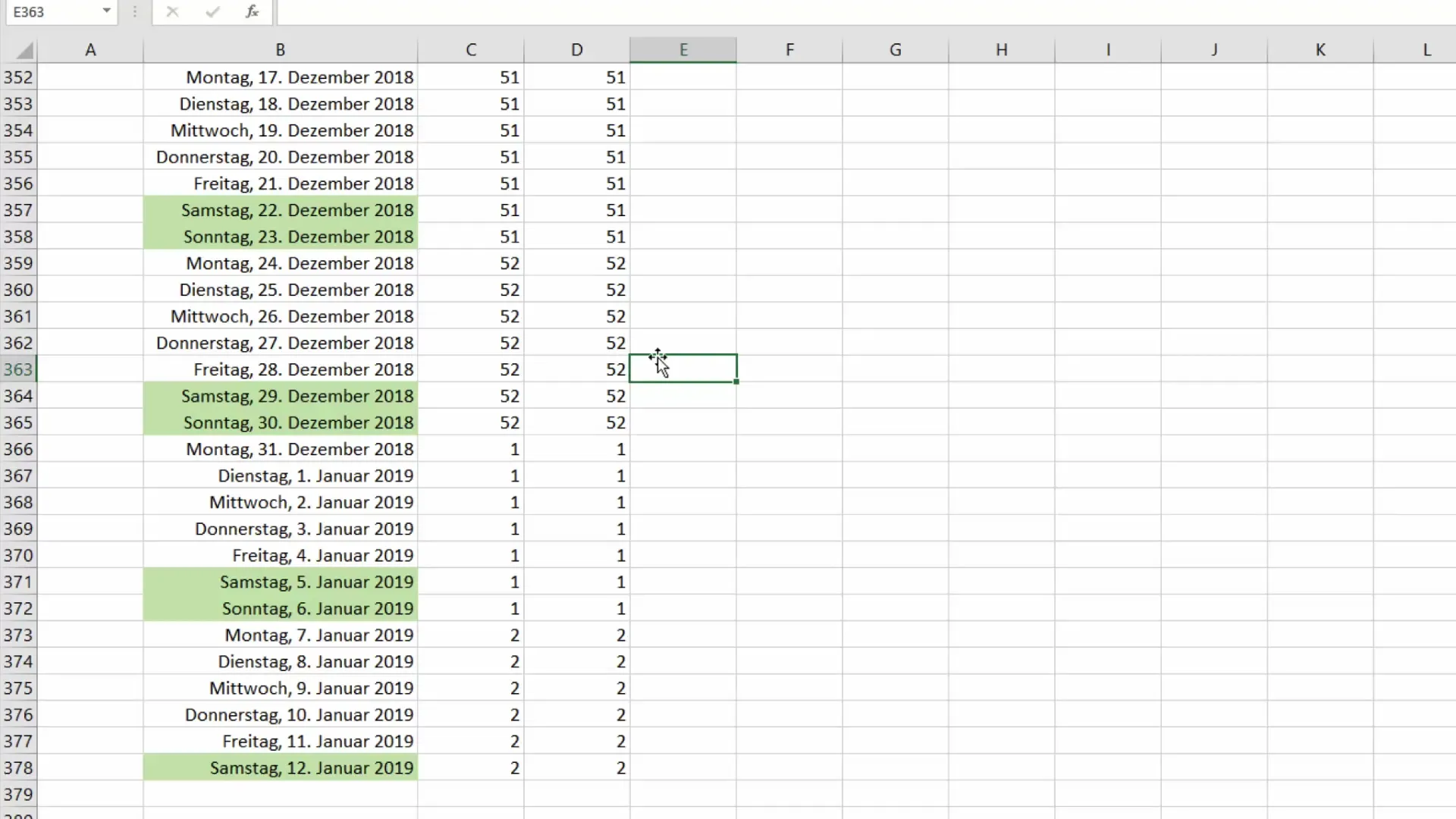1456x819 pixels.
Task: Select column A header
Action: tap(90, 50)
